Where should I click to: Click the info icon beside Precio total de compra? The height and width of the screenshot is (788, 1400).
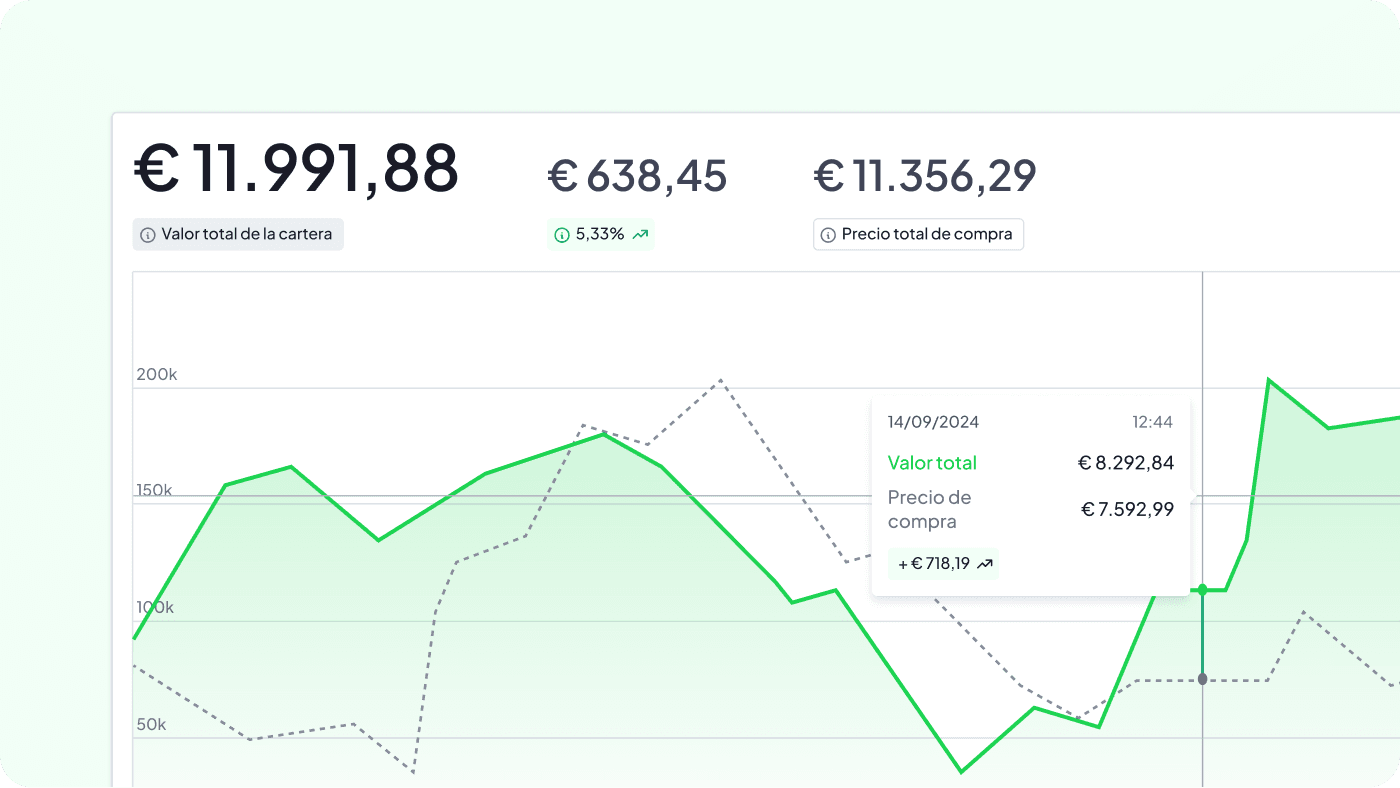point(828,234)
